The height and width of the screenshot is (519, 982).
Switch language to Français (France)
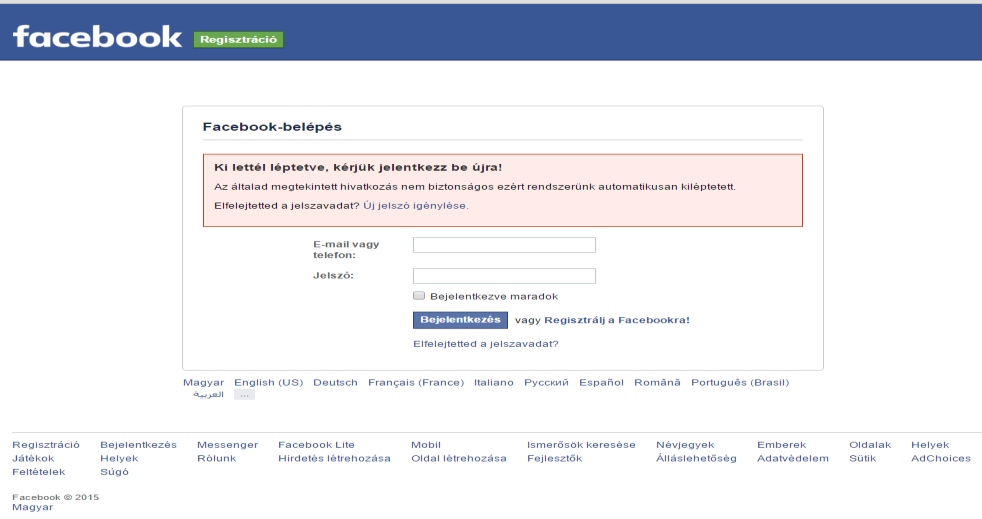tap(416, 383)
